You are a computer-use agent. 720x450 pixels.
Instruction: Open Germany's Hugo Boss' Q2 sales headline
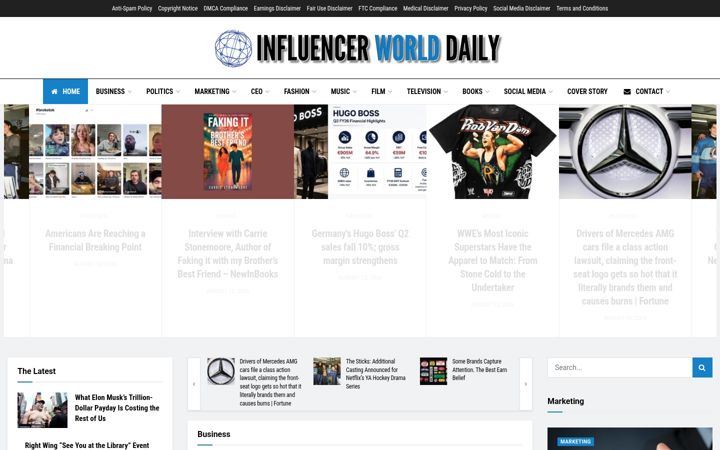pos(360,247)
